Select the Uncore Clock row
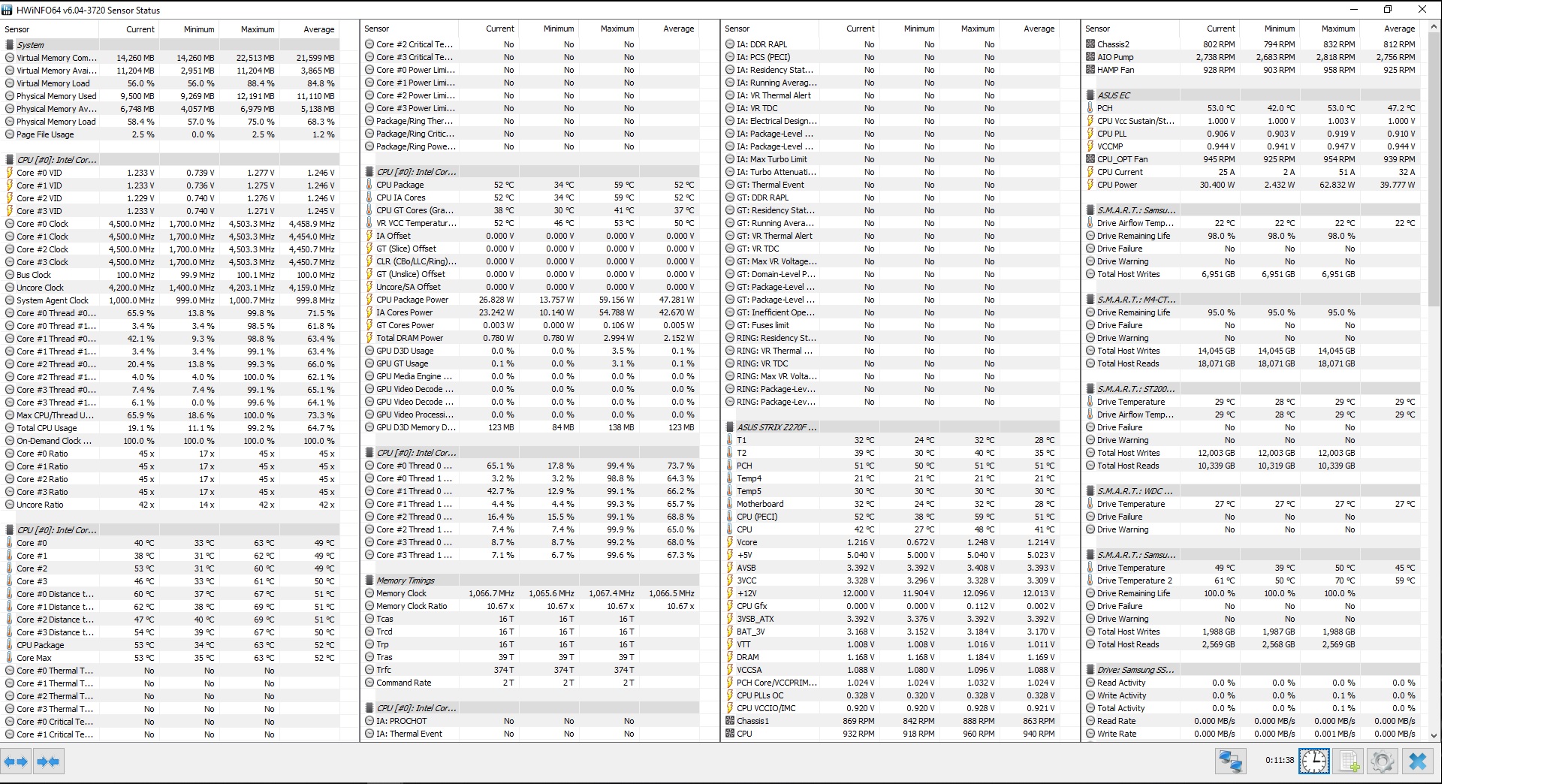 [x=171, y=288]
